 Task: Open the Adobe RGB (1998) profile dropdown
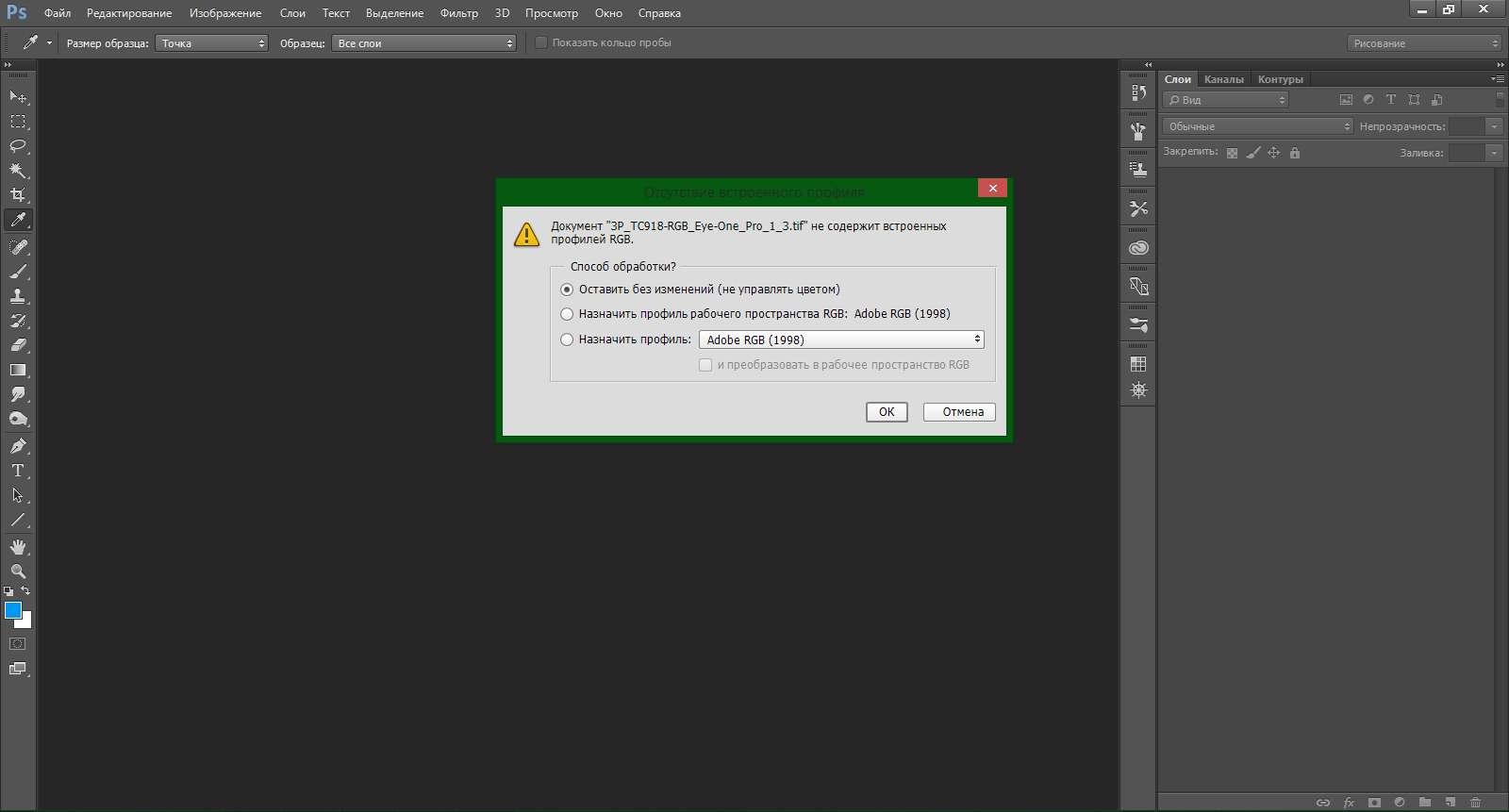pyautogui.click(x=841, y=340)
